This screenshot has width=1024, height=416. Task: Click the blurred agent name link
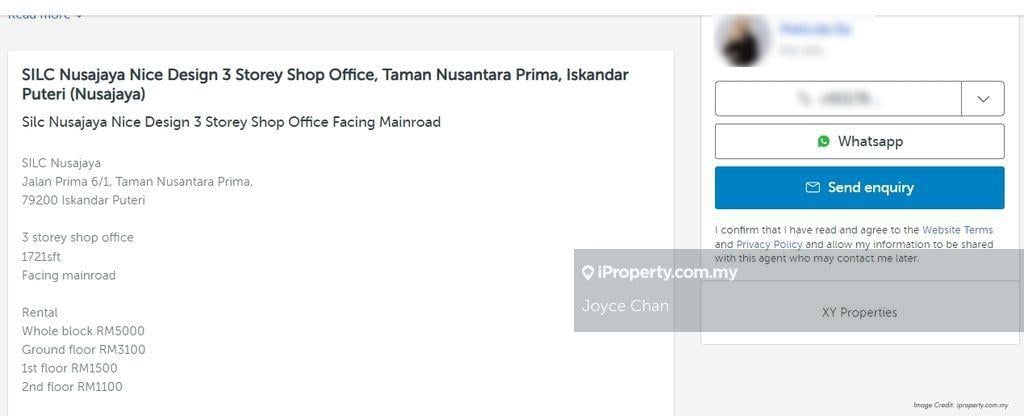click(x=815, y=30)
